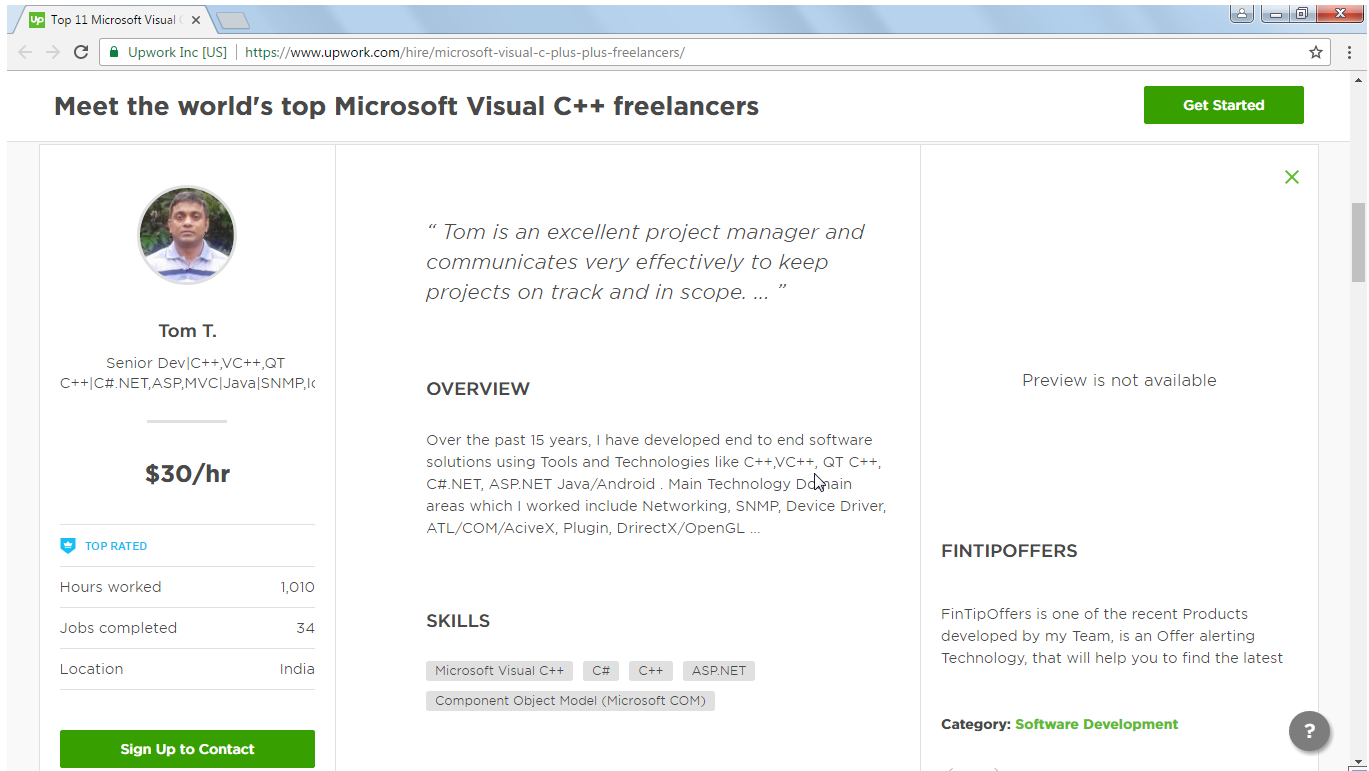Click the Chrome user profile icon
The height and width of the screenshot is (771, 1369).
(x=1241, y=13)
